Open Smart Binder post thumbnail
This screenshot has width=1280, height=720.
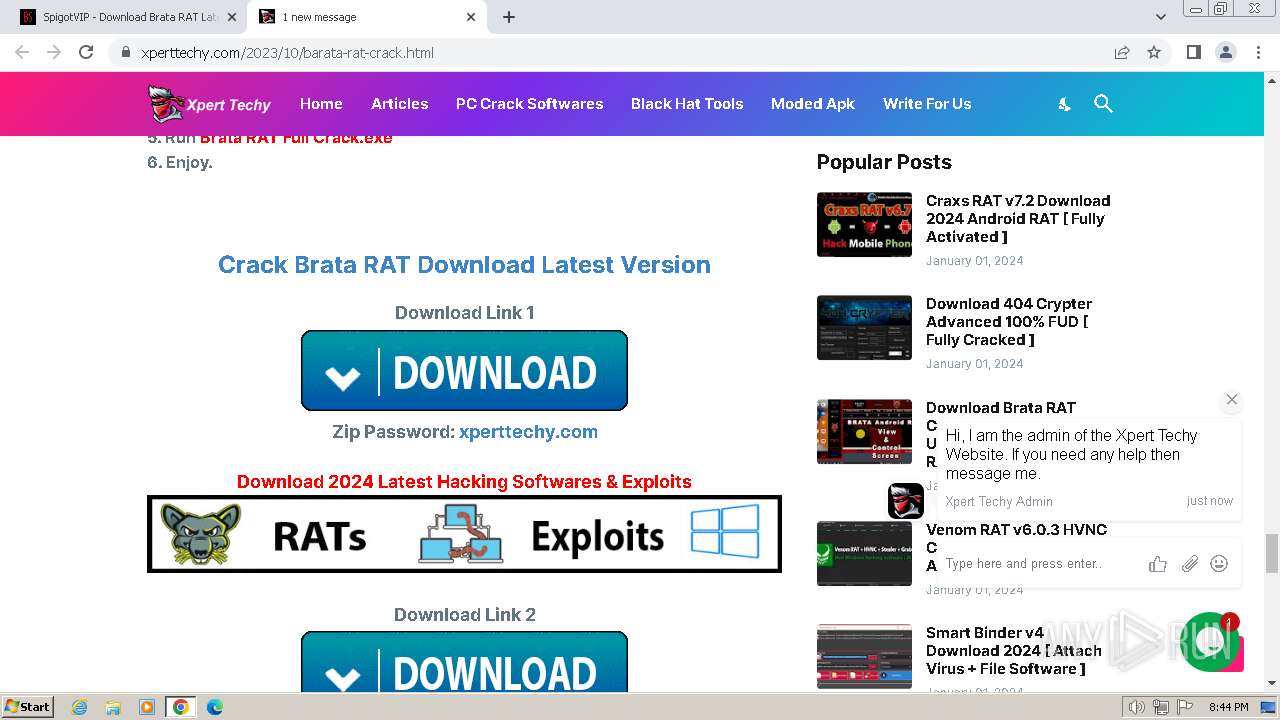(x=864, y=656)
